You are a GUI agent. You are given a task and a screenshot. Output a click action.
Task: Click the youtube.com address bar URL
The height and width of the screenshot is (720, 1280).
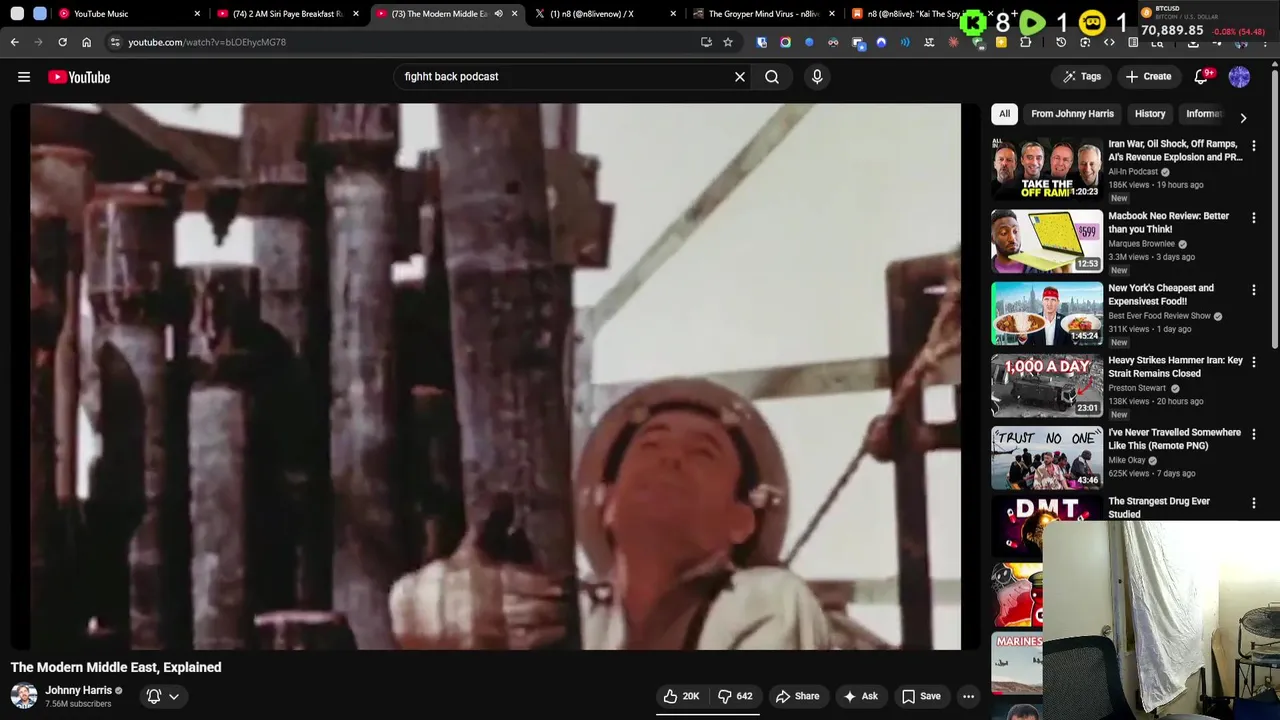[207, 42]
